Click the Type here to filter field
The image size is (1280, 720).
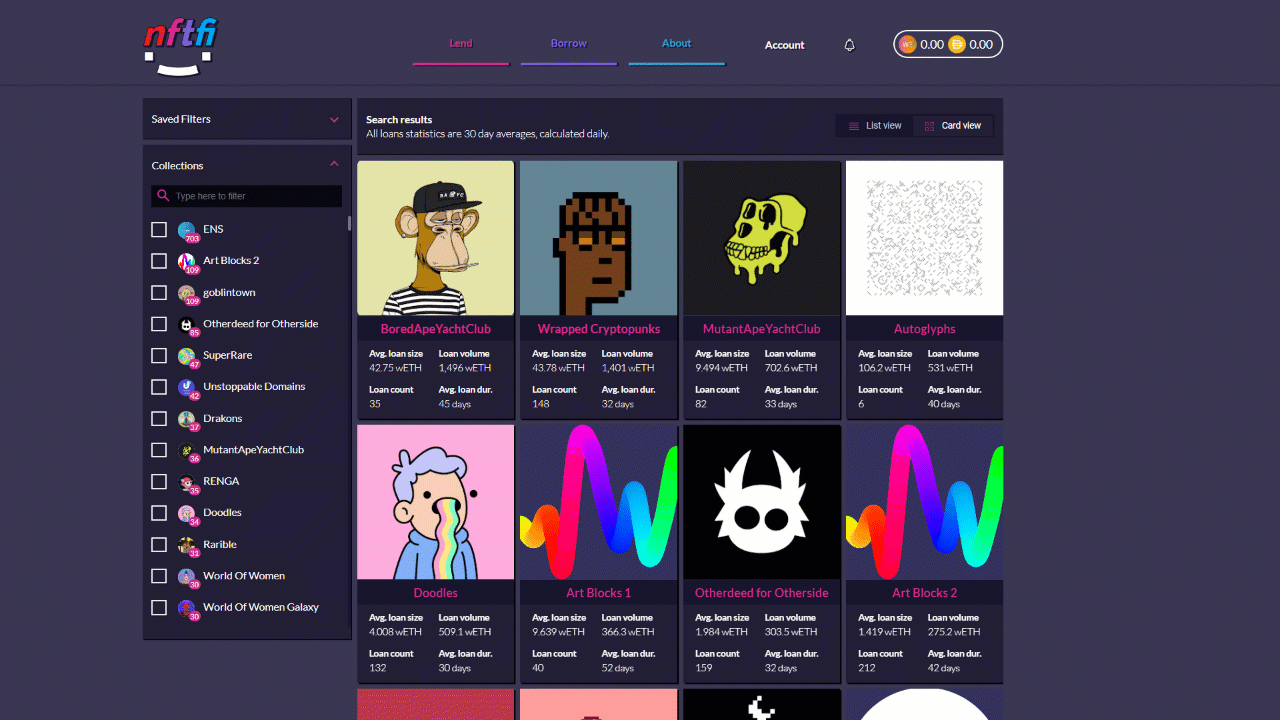tap(247, 196)
